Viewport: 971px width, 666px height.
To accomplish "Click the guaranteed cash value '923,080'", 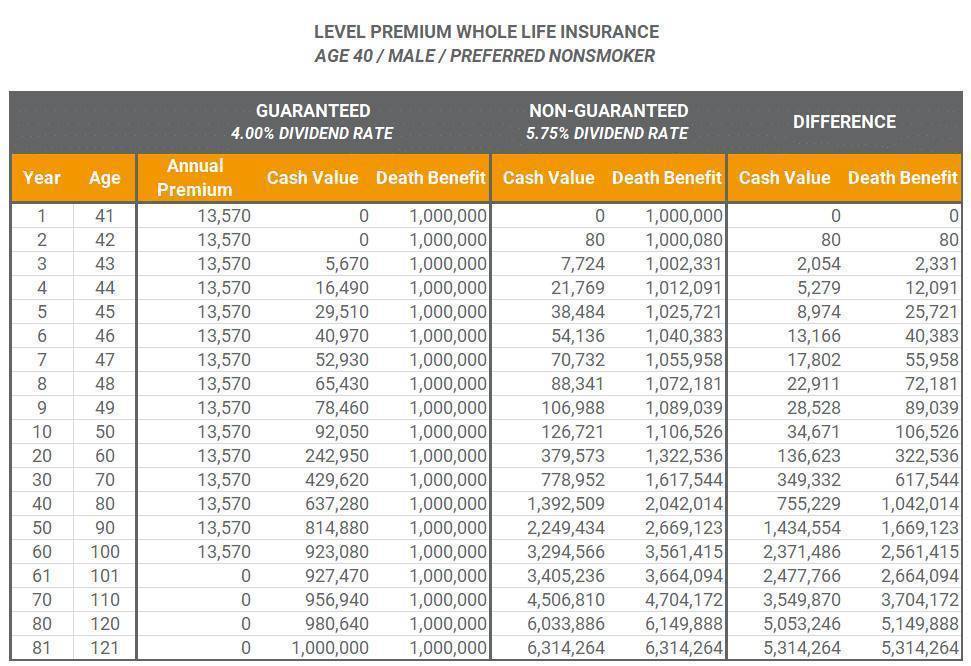I will pyautogui.click(x=337, y=552).
